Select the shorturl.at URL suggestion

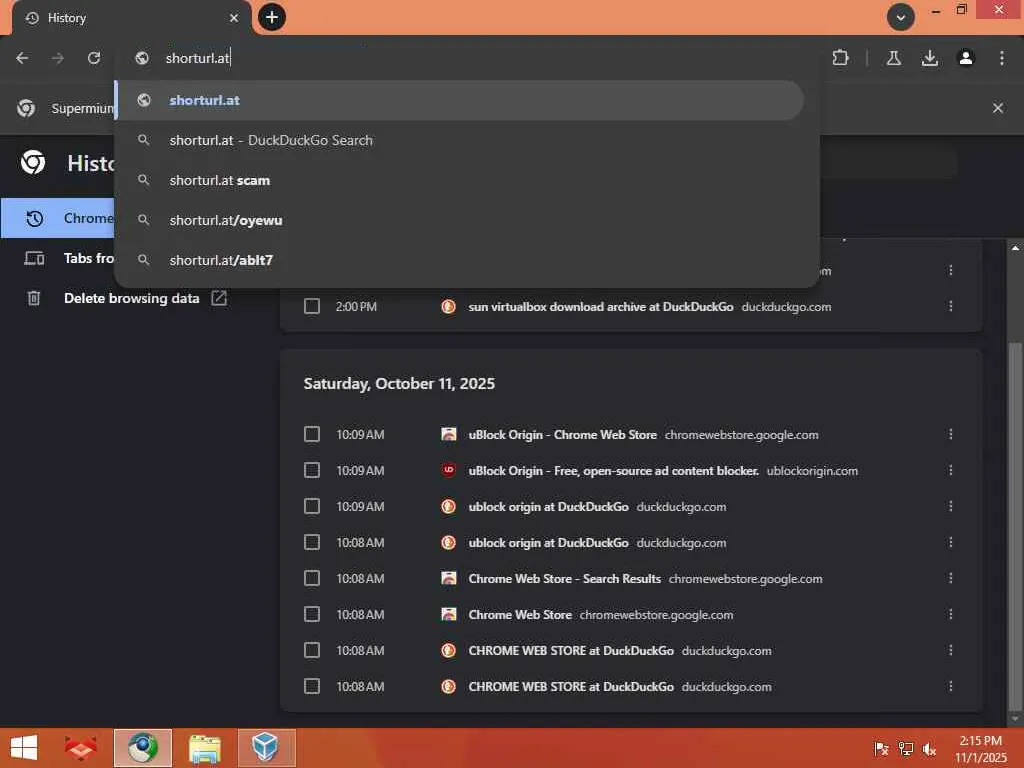point(459,100)
